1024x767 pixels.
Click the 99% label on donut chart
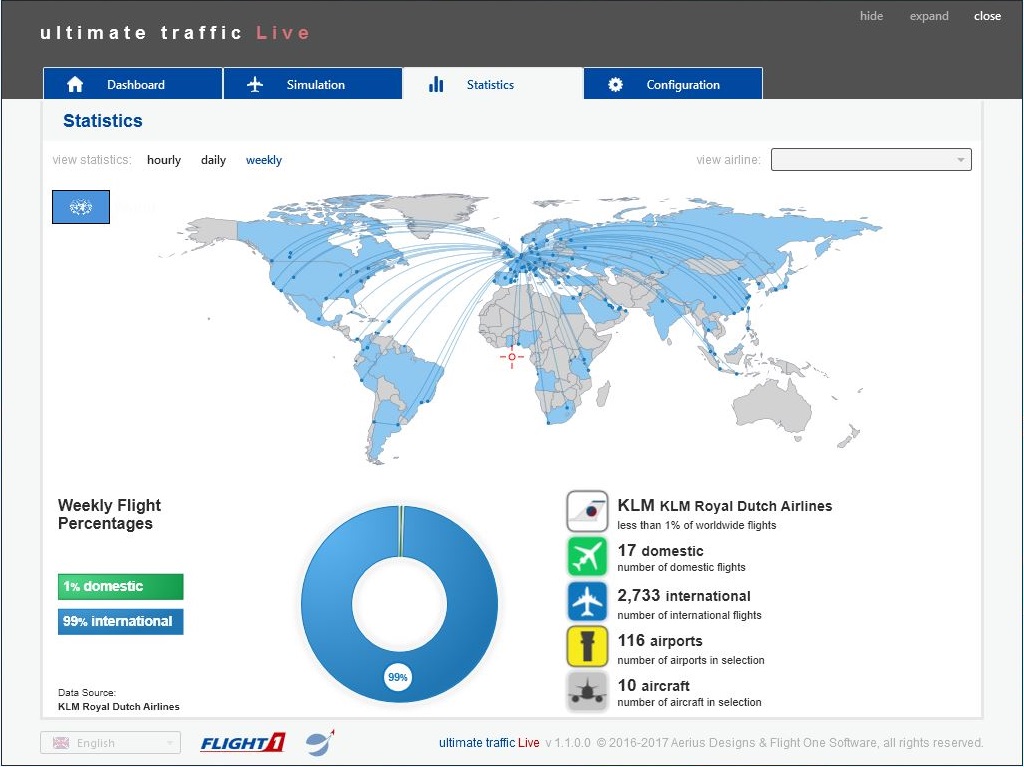[398, 677]
